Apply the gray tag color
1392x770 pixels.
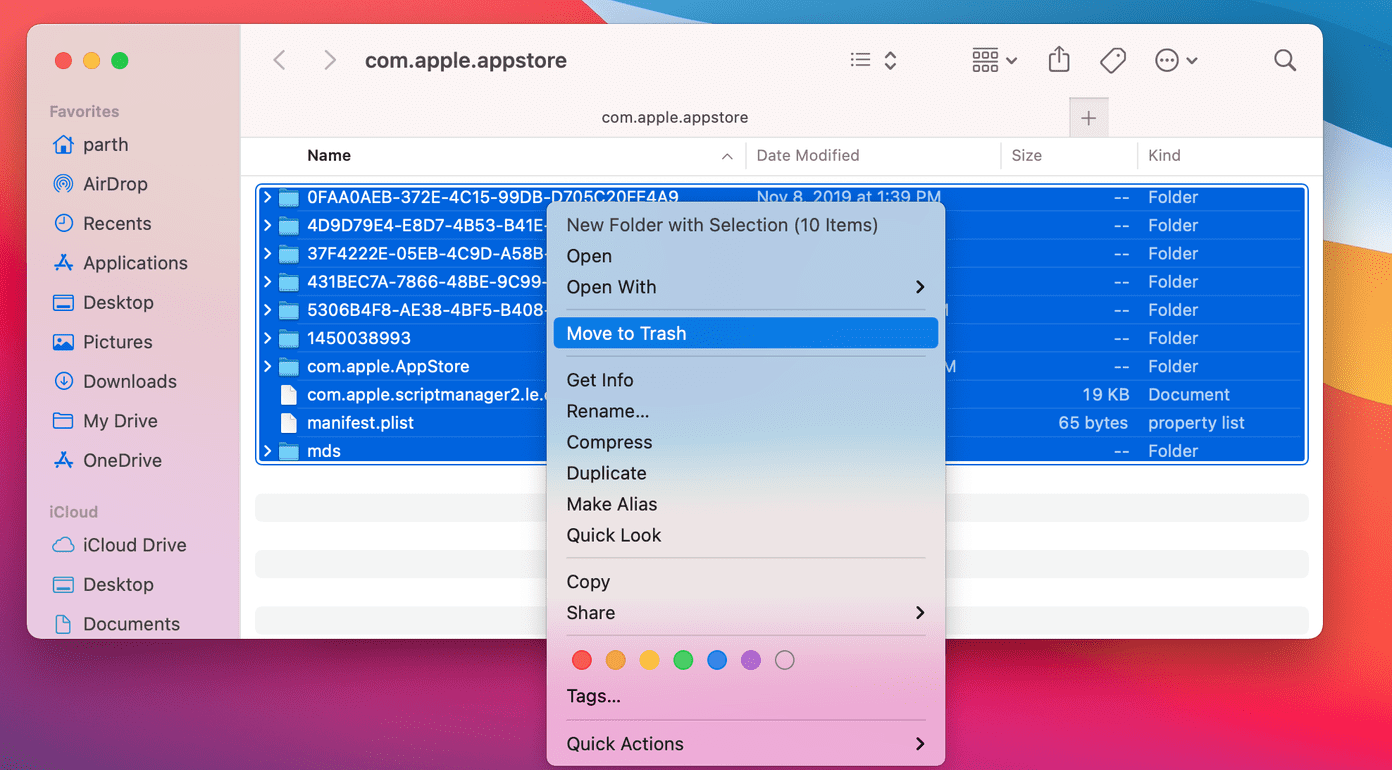point(785,660)
